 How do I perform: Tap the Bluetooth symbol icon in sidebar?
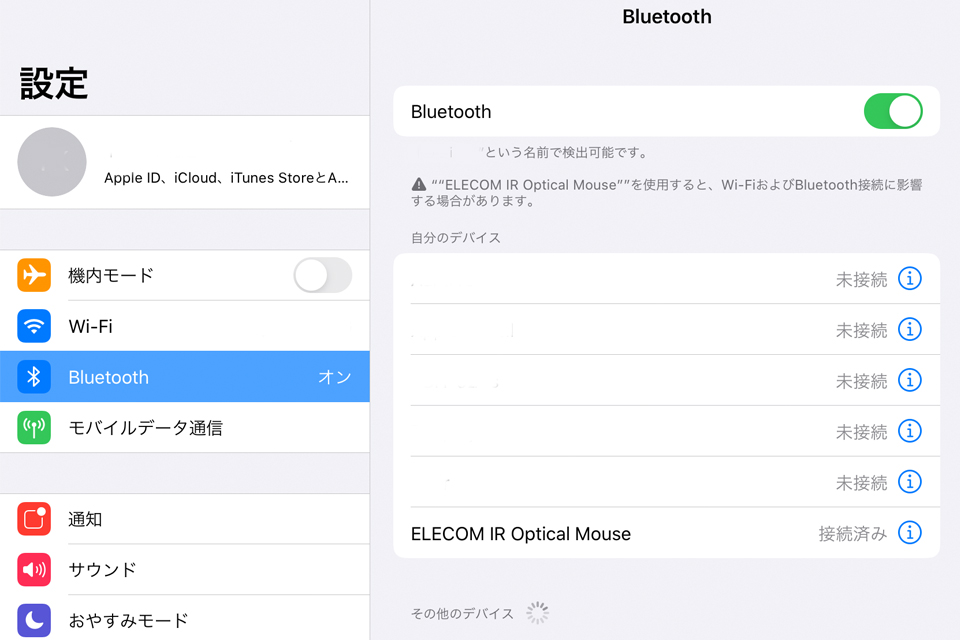point(34,377)
